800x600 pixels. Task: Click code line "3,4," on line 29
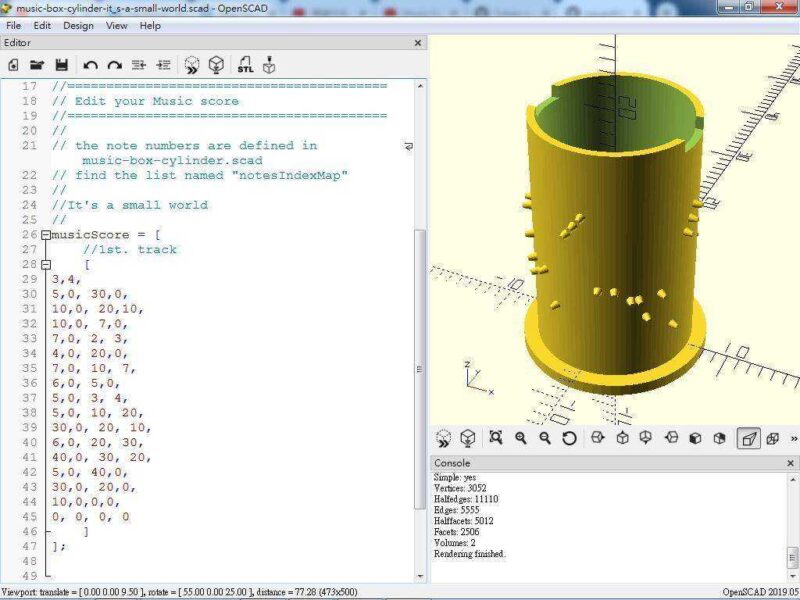click(x=66, y=279)
